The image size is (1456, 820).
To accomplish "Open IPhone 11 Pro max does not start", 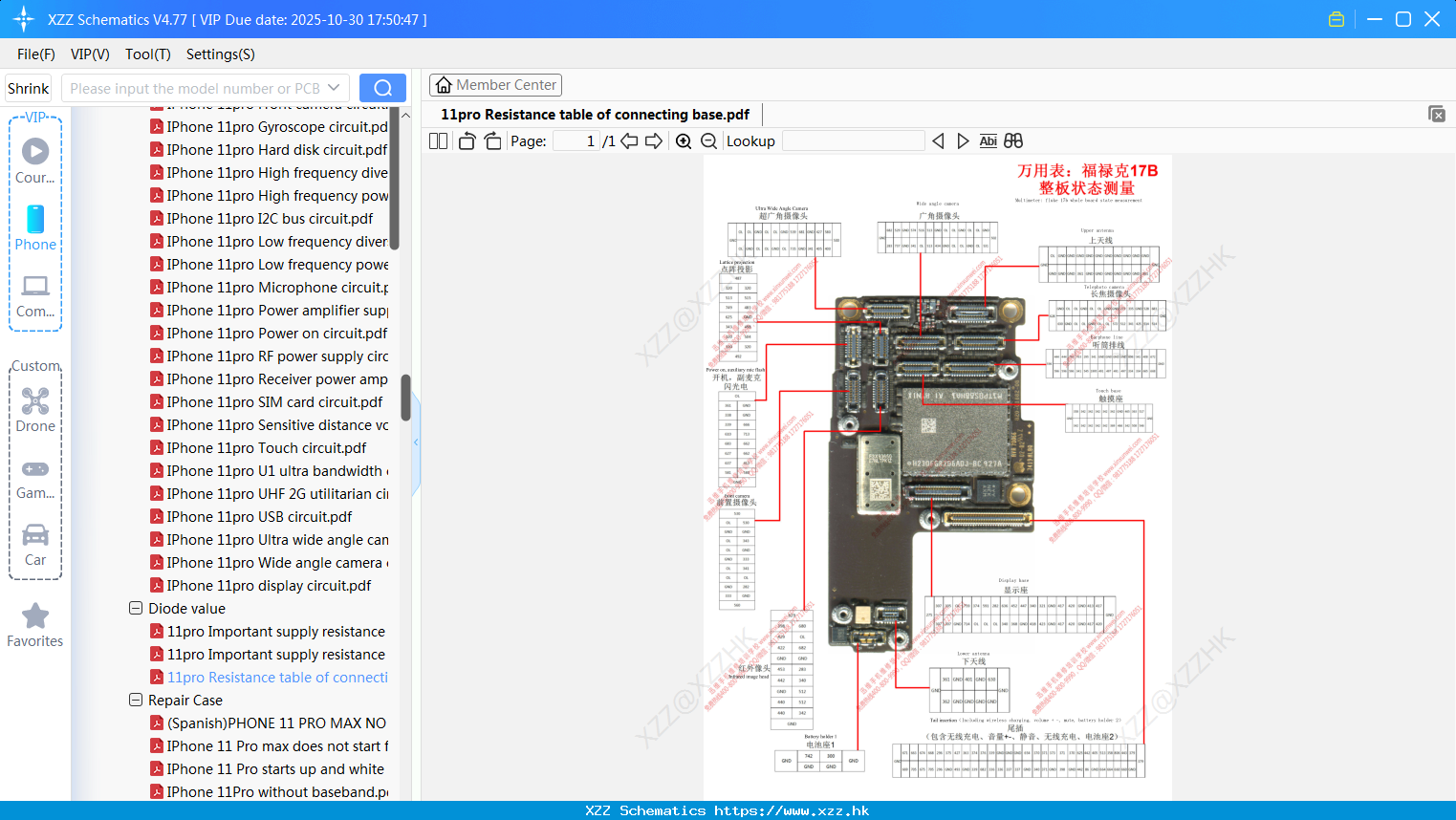I will [270, 745].
